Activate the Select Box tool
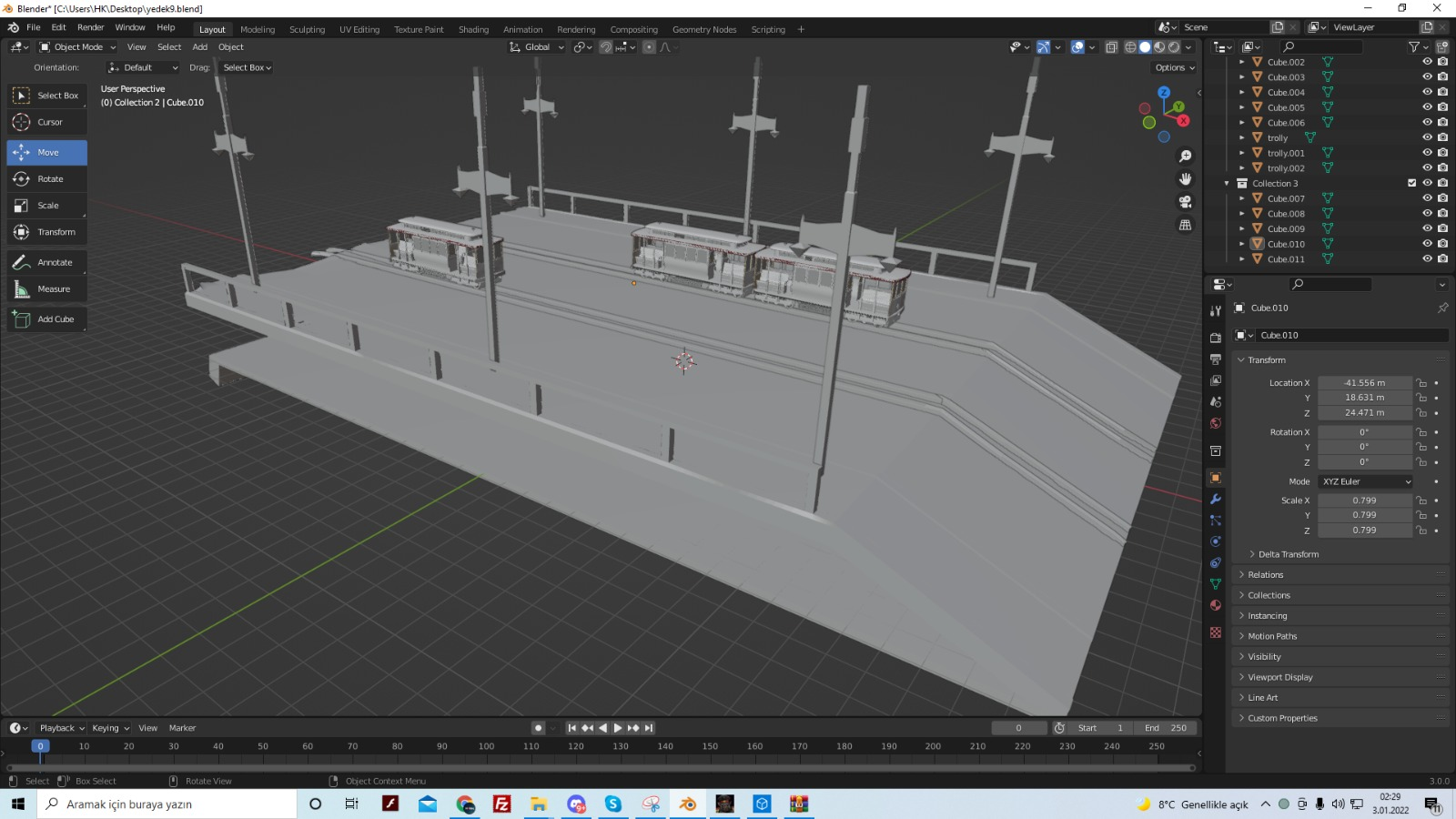This screenshot has height=819, width=1456. pos(47,96)
